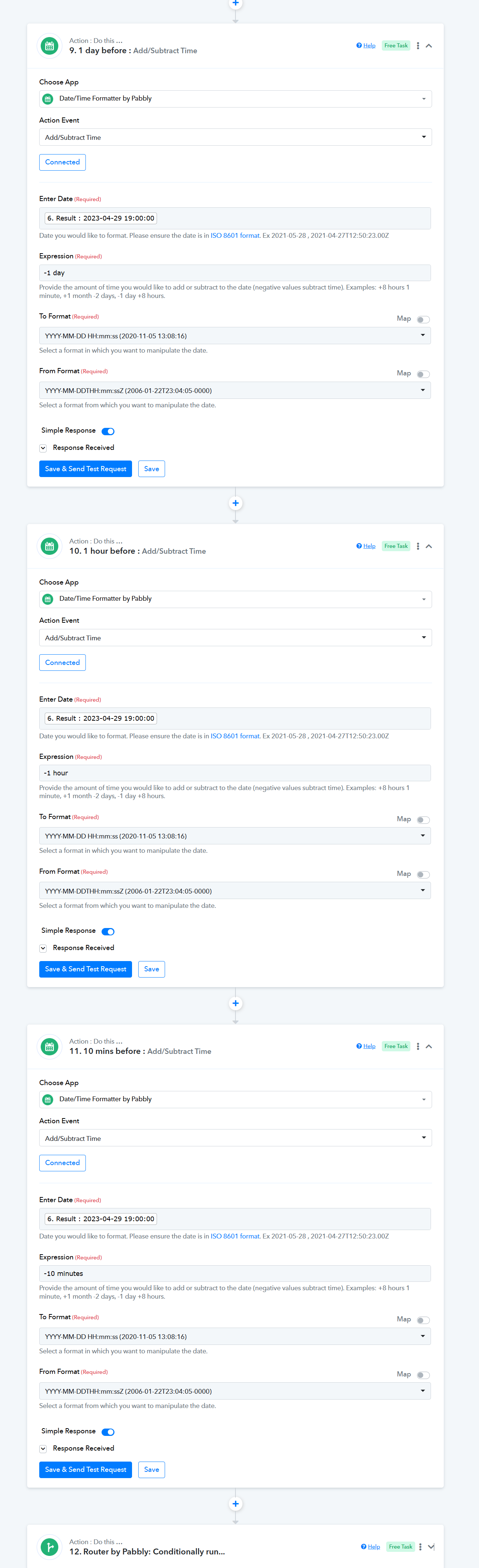Collapse step 10 with chevron arrow
Screen dimensions: 479x1568
(x=429, y=546)
